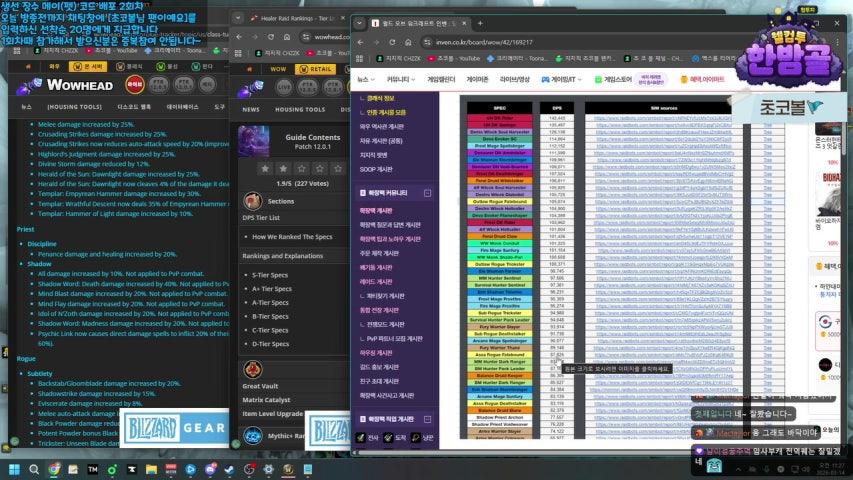Open taskbar search magnifier icon
853x480 pixels.
tap(36, 470)
